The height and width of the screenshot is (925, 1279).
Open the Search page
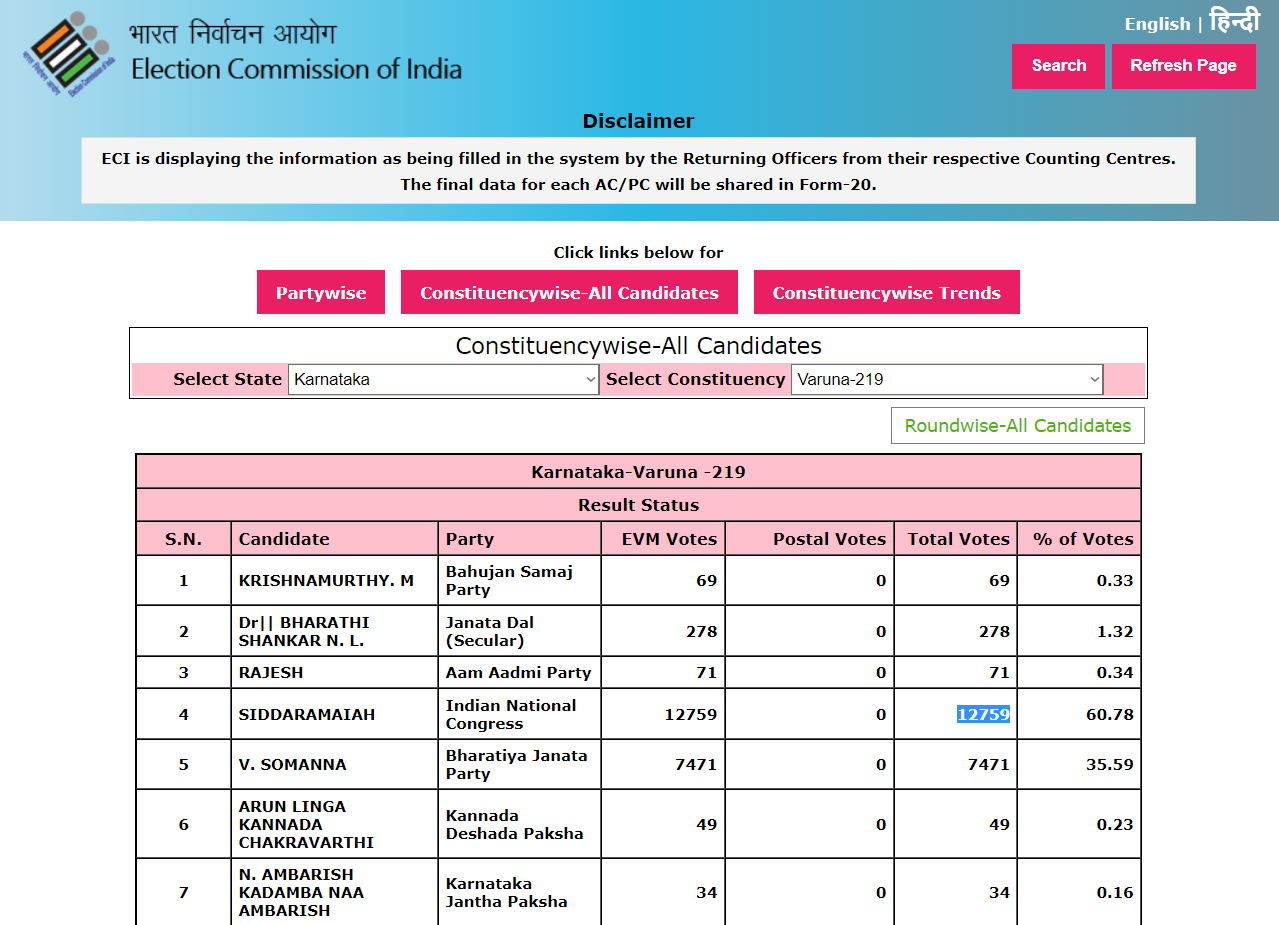1058,66
